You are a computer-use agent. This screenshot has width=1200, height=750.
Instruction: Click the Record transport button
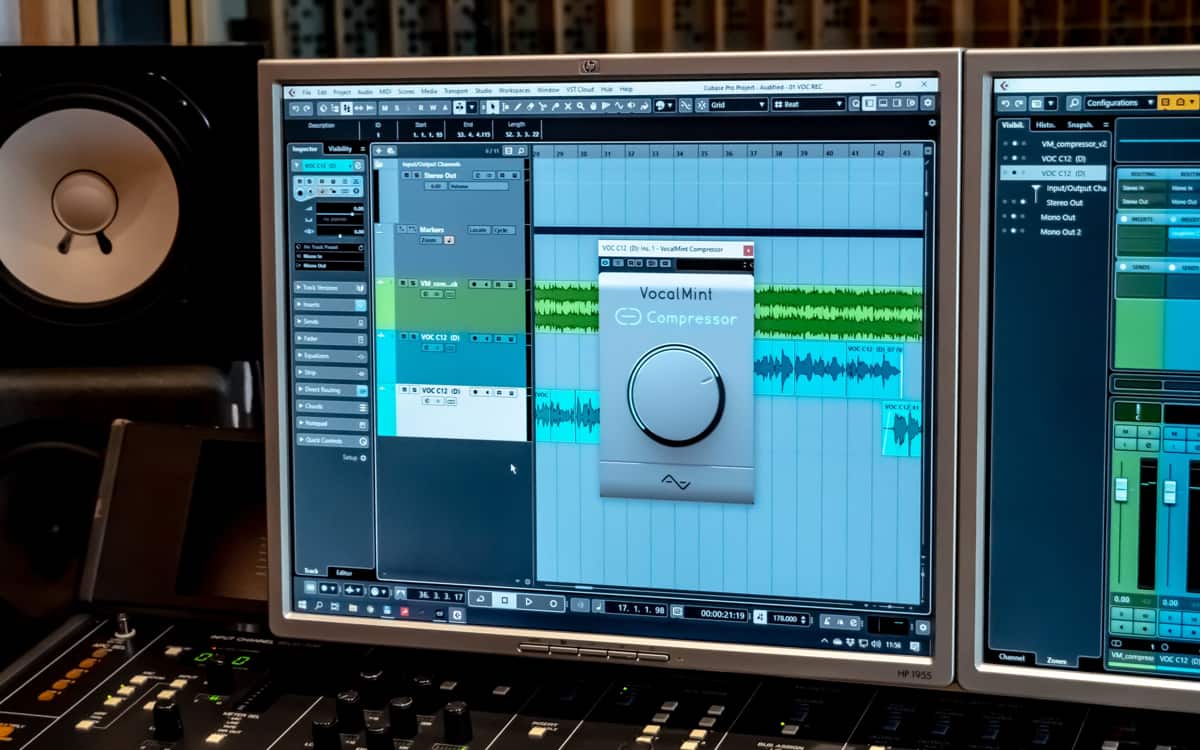(x=553, y=603)
